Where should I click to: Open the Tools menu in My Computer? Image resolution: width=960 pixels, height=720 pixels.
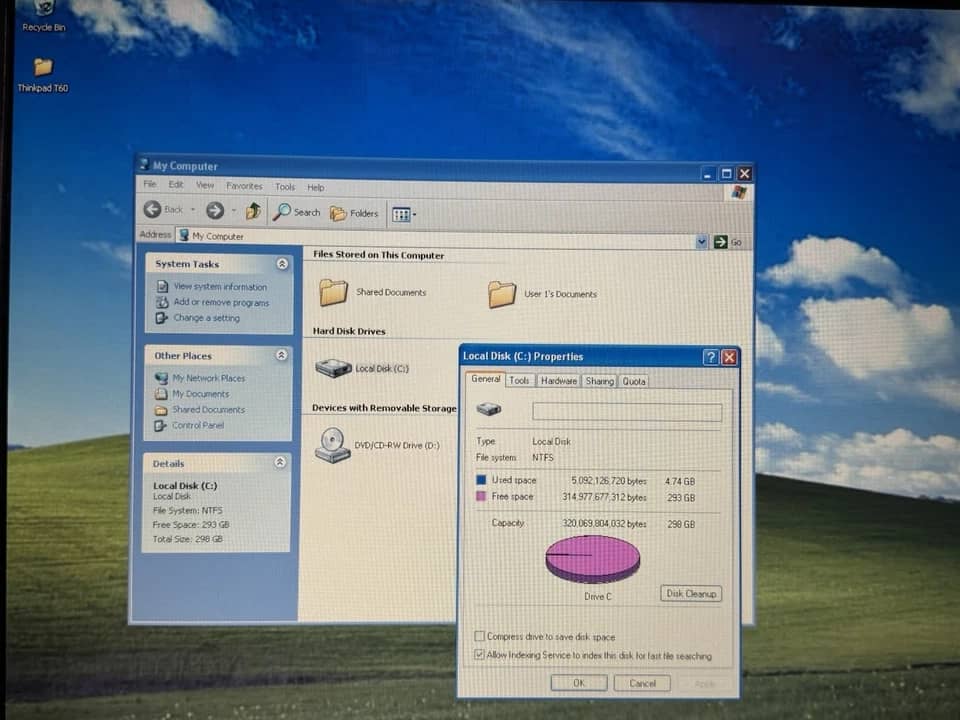pos(285,187)
